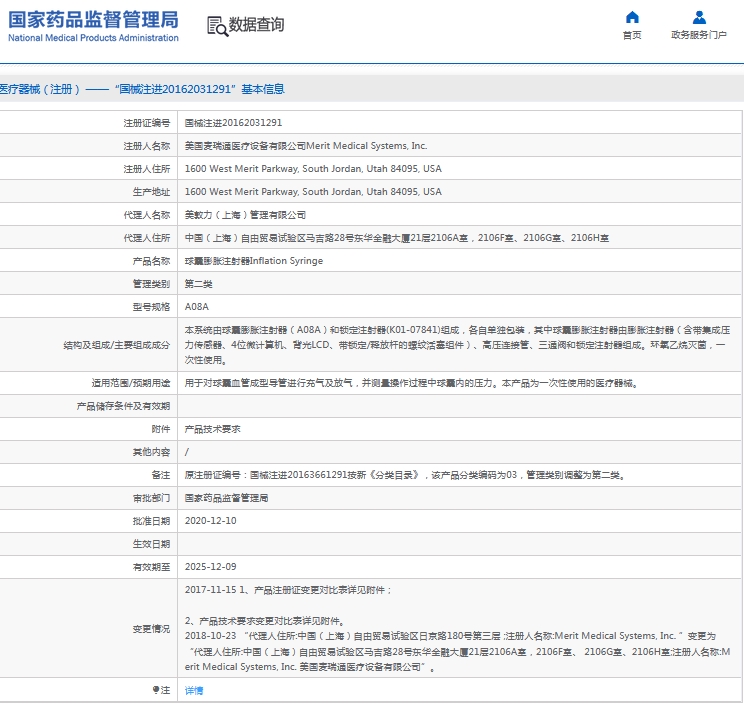Click the Merit Medical Systems registrant name

click(x=306, y=146)
